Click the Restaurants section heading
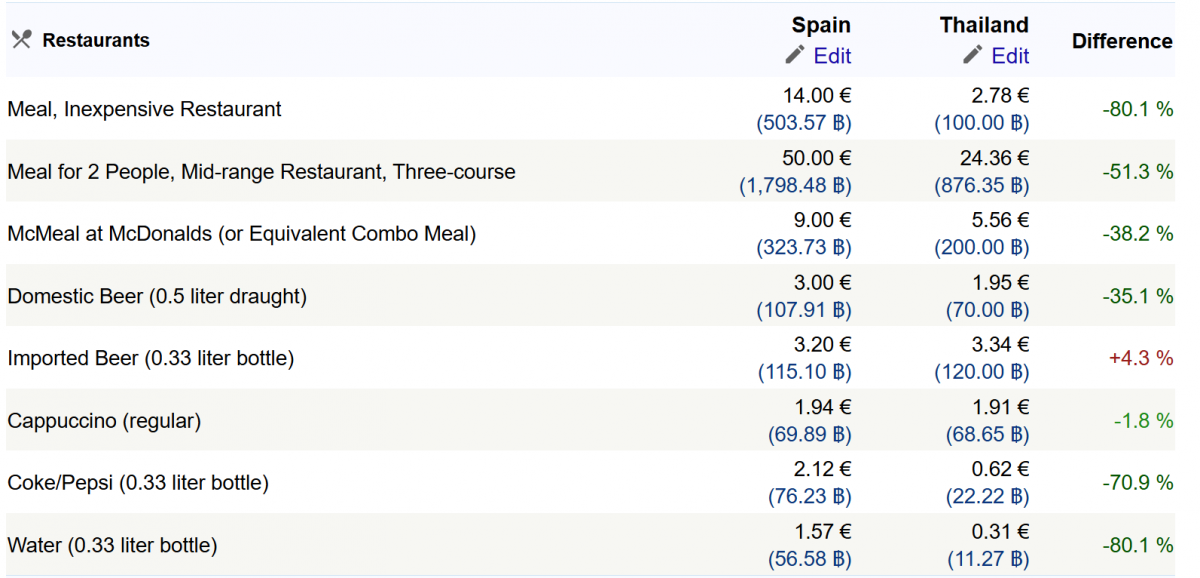The height and width of the screenshot is (578, 1200). click(x=96, y=41)
